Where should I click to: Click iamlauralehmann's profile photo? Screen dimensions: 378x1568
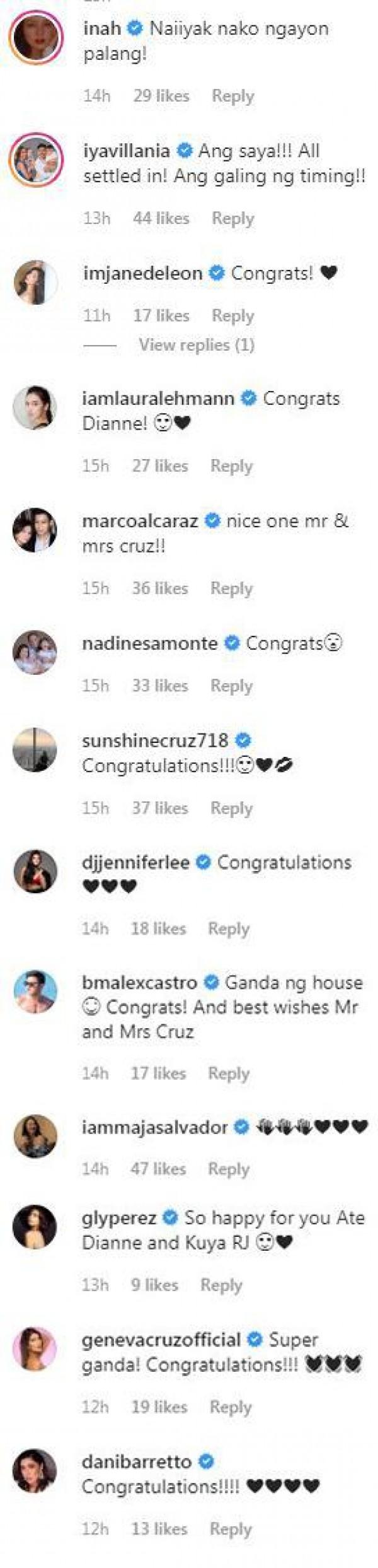click(x=35, y=407)
